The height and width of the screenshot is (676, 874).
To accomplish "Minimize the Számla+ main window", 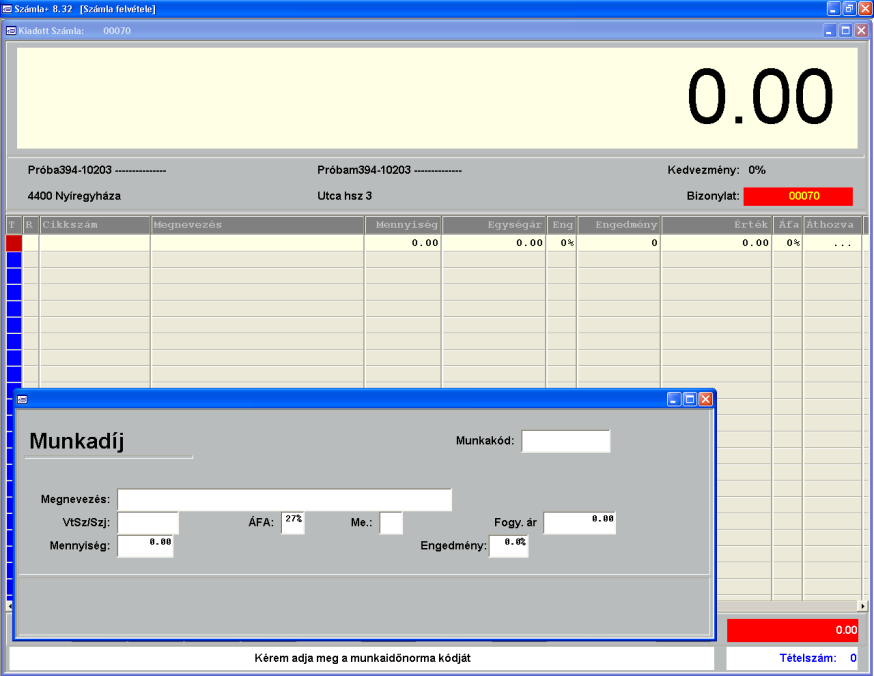I will pyautogui.click(x=834, y=8).
